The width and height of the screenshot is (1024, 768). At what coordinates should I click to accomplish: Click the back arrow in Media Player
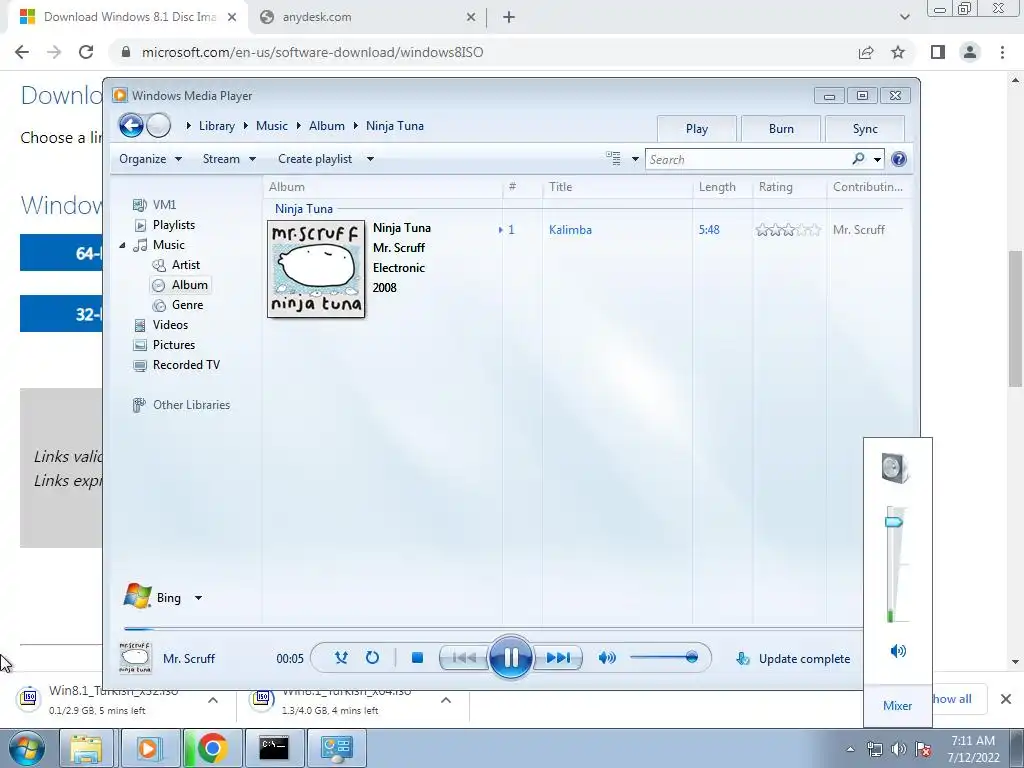click(x=131, y=125)
